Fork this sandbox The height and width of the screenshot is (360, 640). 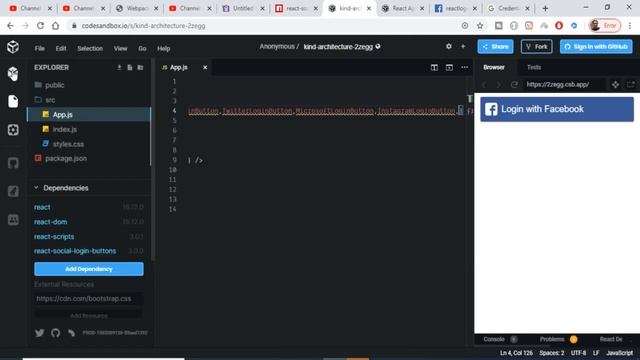pos(536,47)
